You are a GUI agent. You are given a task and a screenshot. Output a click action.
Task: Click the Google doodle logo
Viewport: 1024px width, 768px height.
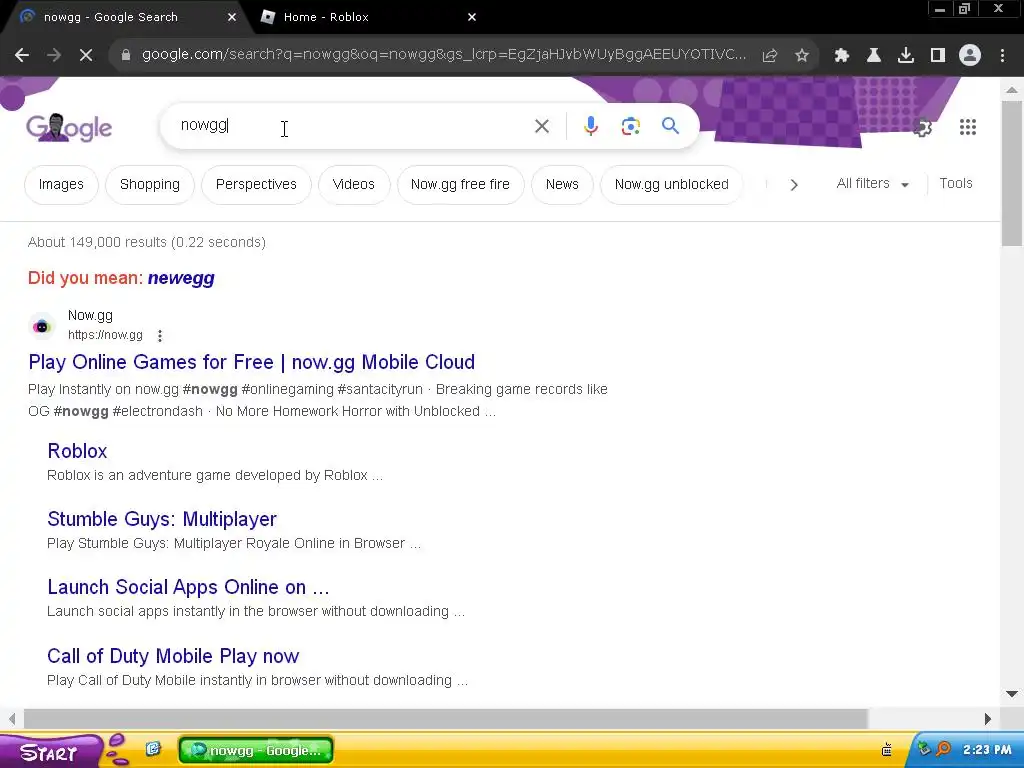(69, 127)
